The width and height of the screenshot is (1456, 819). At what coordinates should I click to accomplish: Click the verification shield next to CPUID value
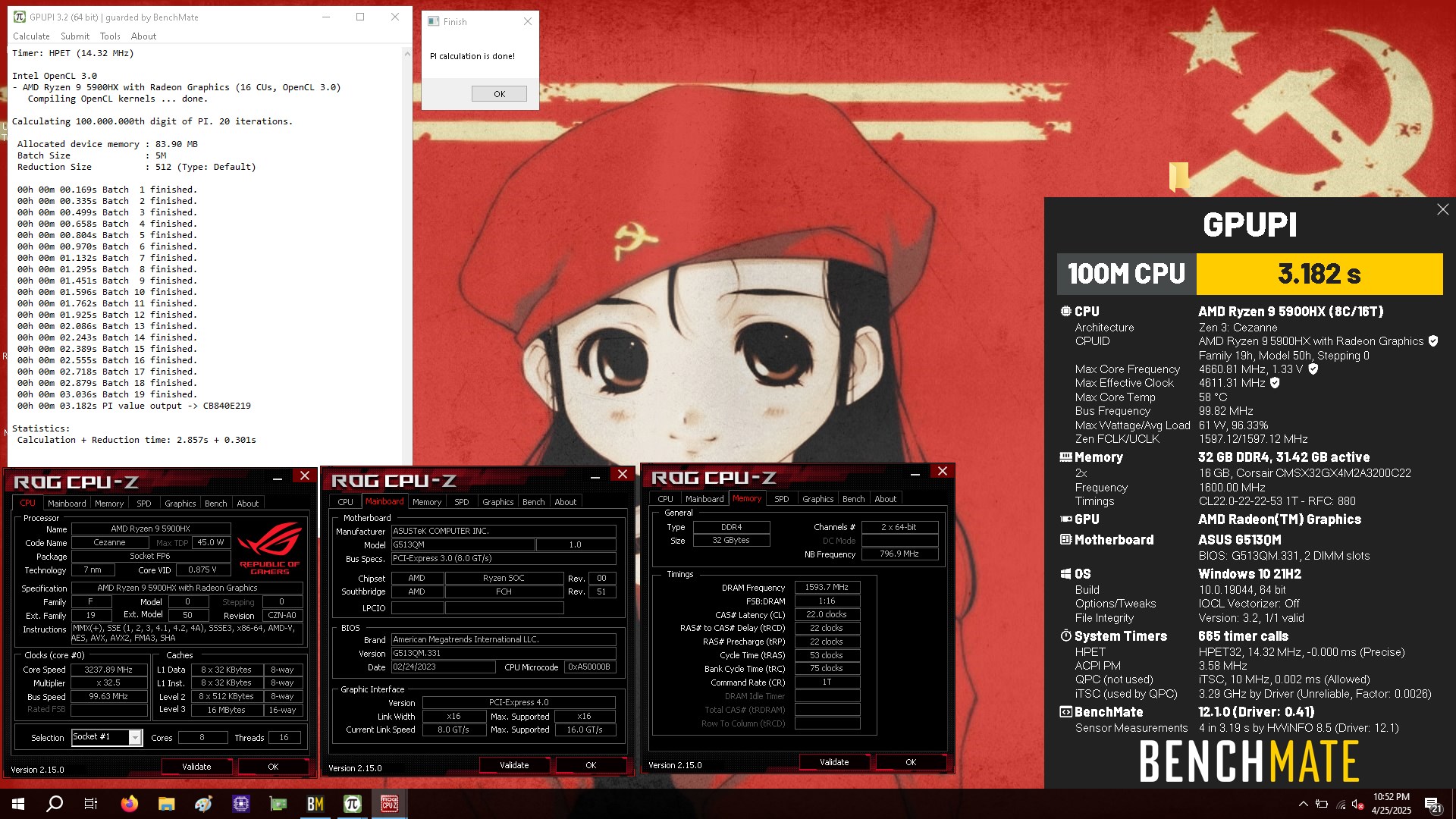1432,341
